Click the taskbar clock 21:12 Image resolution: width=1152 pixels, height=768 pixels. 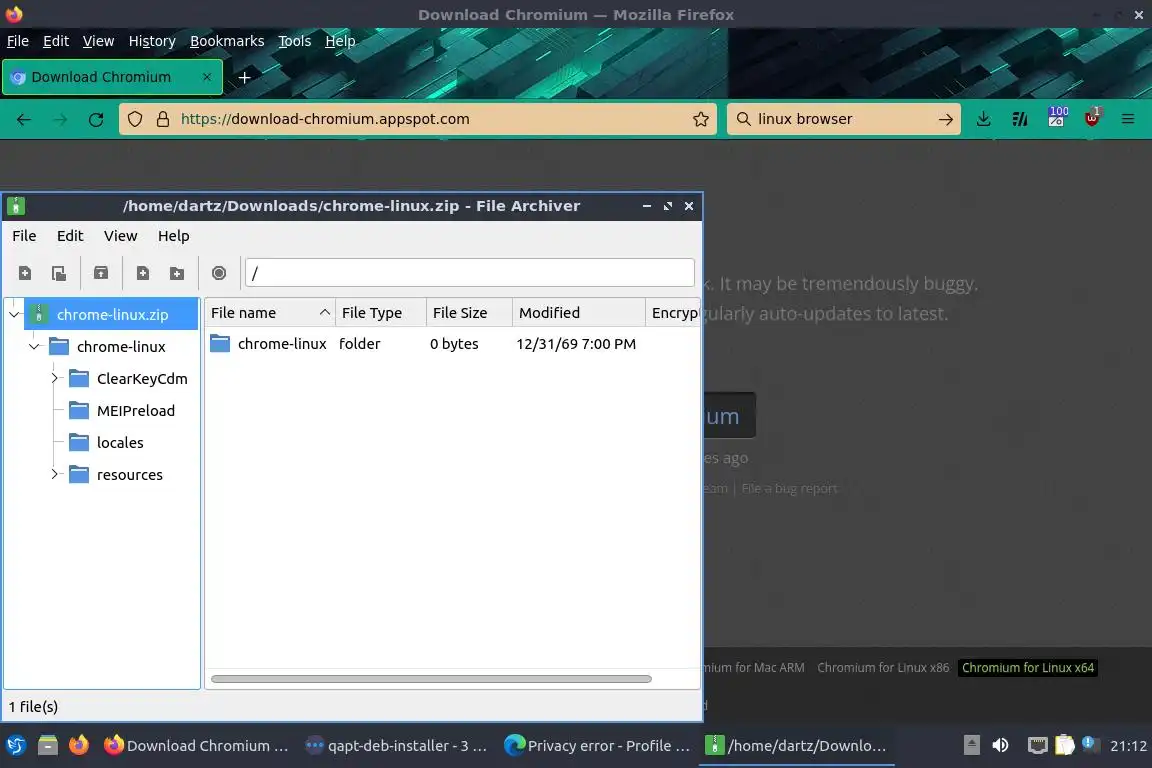click(x=1128, y=746)
